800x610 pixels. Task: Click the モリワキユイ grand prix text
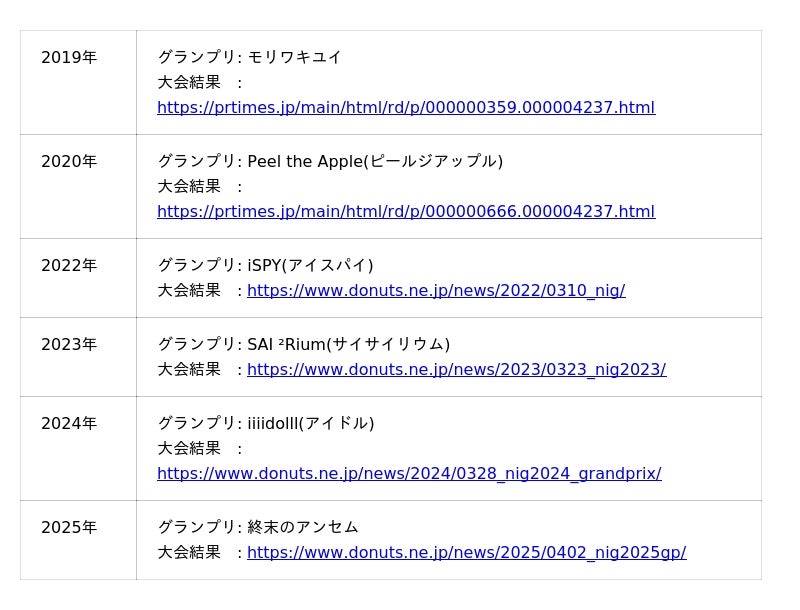[294, 58]
